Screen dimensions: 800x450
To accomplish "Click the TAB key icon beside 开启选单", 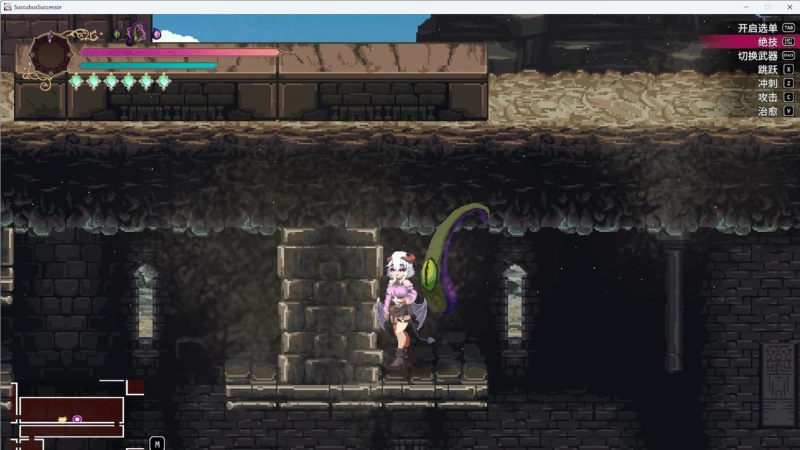I will tap(788, 28).
